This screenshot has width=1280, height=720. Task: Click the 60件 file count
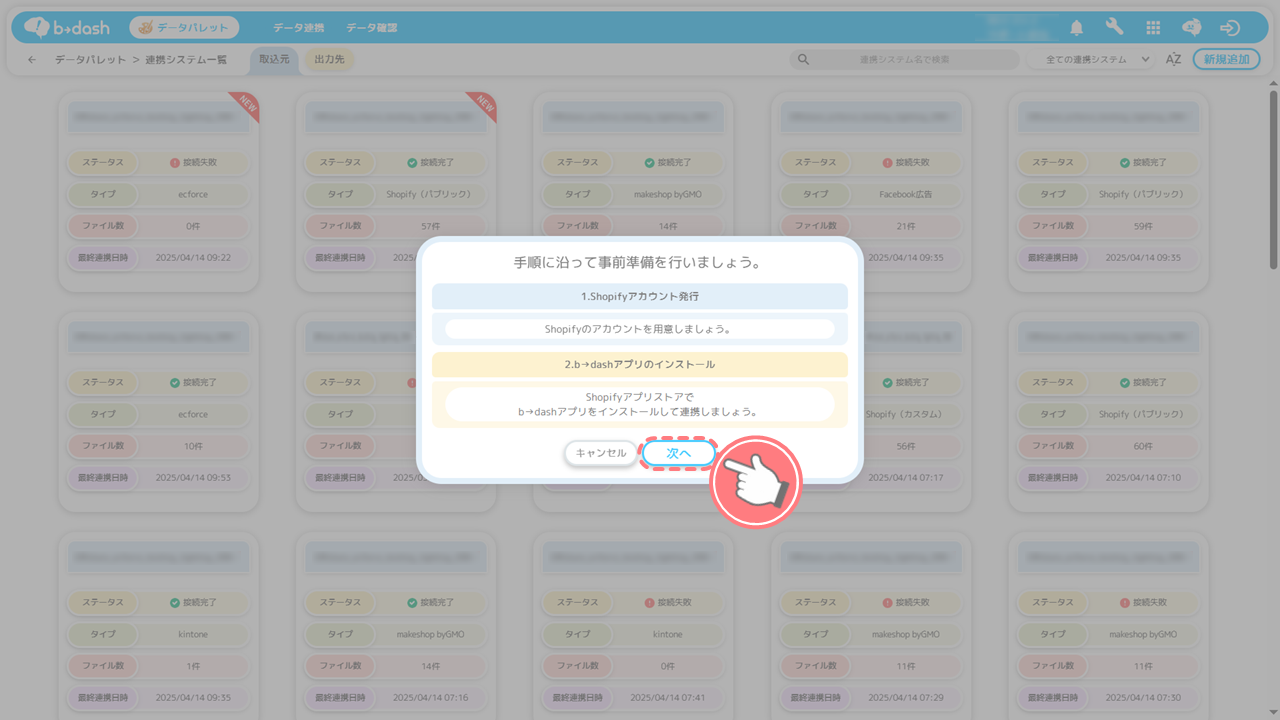(x=1141, y=446)
